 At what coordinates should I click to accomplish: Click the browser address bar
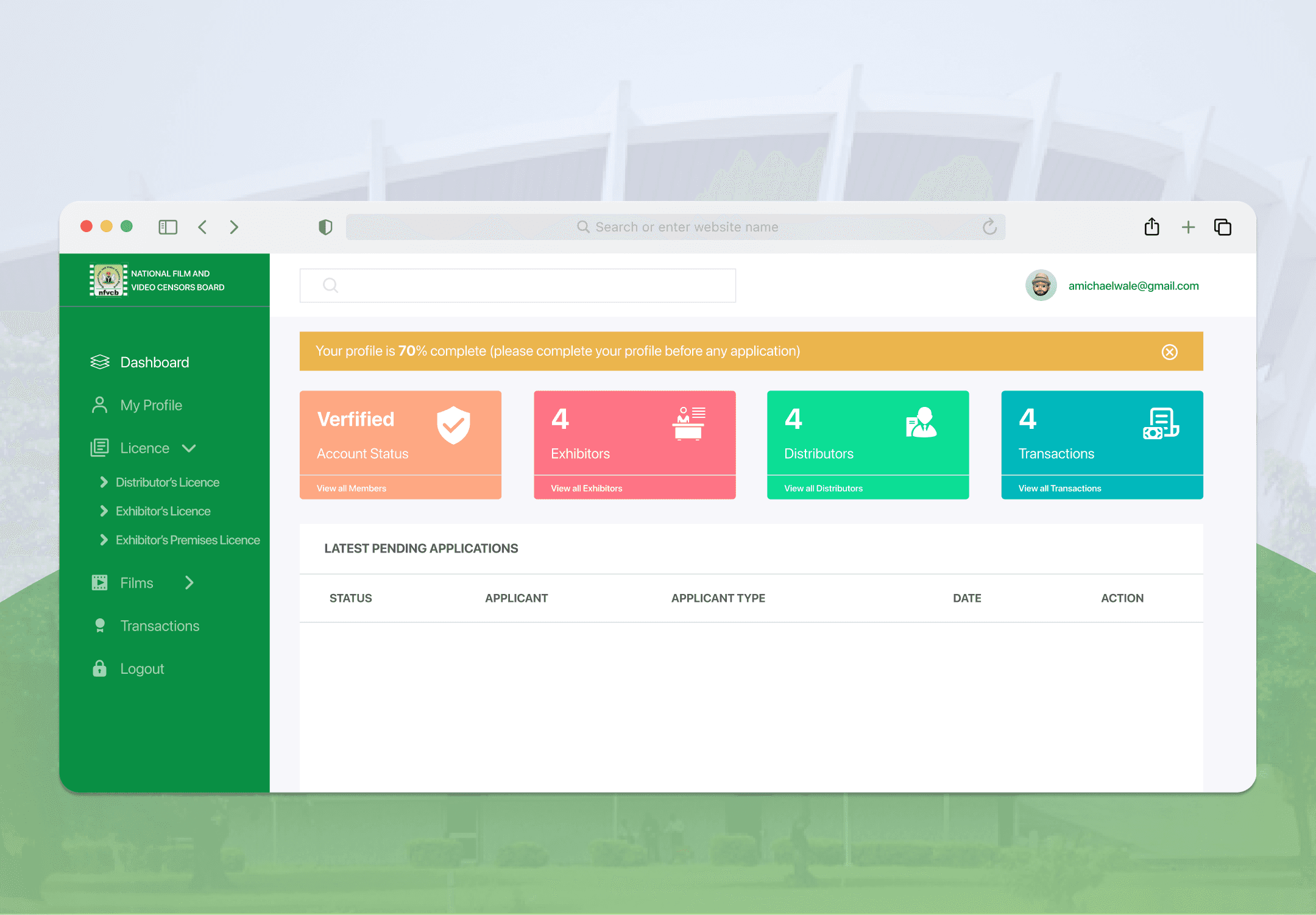point(676,227)
